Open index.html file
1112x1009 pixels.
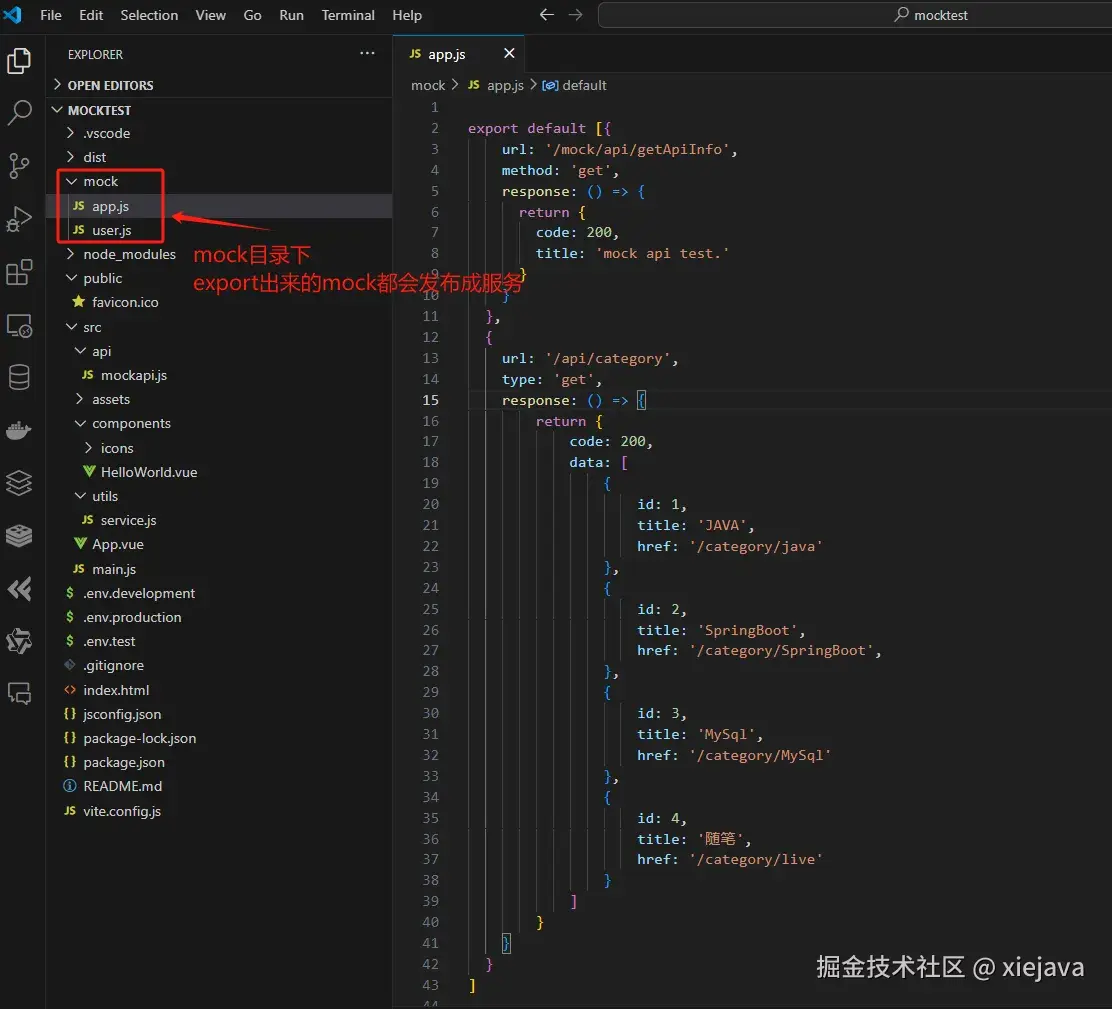click(219, 690)
